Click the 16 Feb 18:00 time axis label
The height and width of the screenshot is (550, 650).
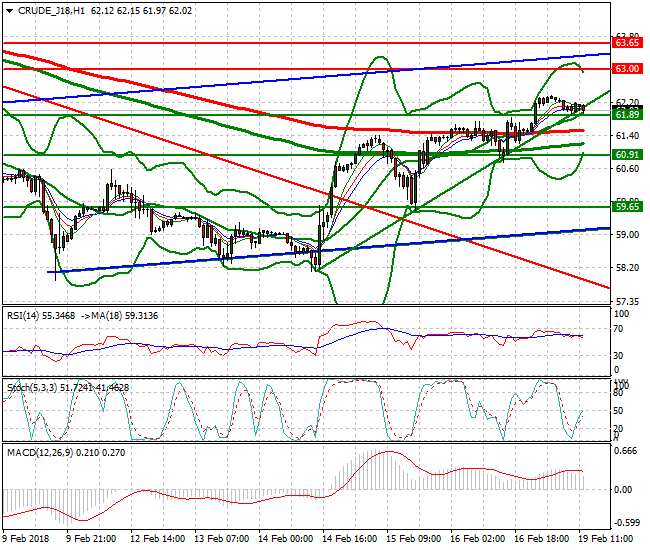coord(541,539)
